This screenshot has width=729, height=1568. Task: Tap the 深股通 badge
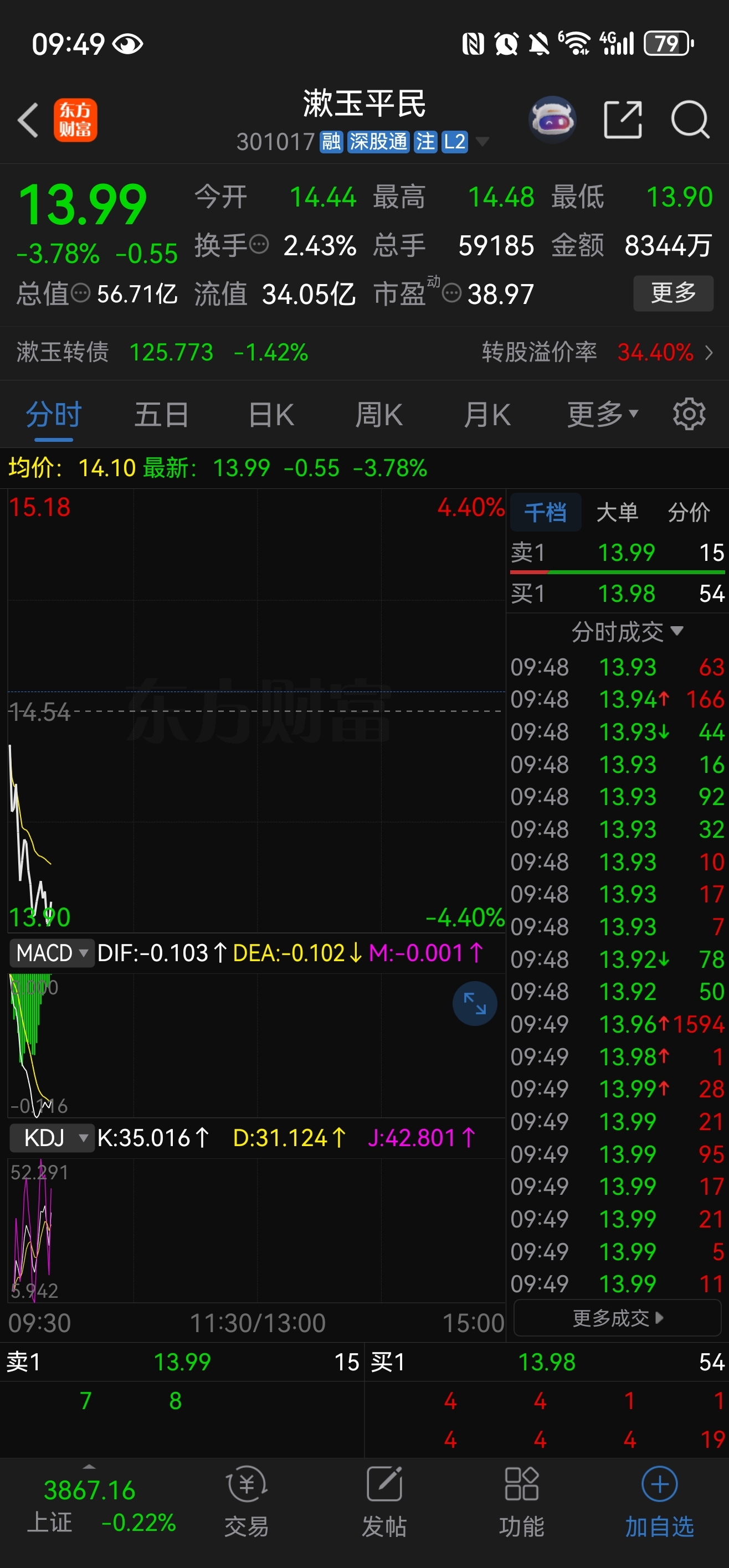point(378,142)
